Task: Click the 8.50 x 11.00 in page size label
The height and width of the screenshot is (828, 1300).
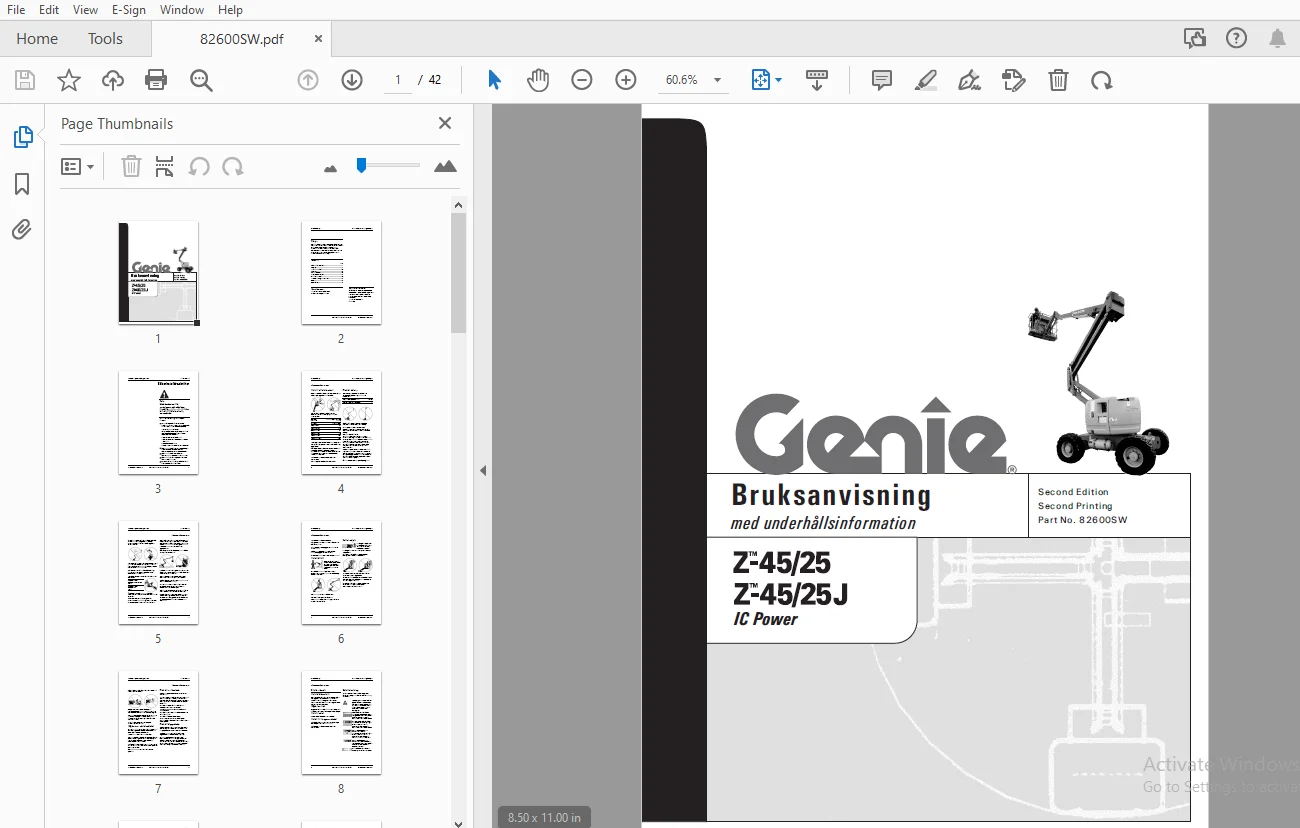Action: tap(544, 817)
